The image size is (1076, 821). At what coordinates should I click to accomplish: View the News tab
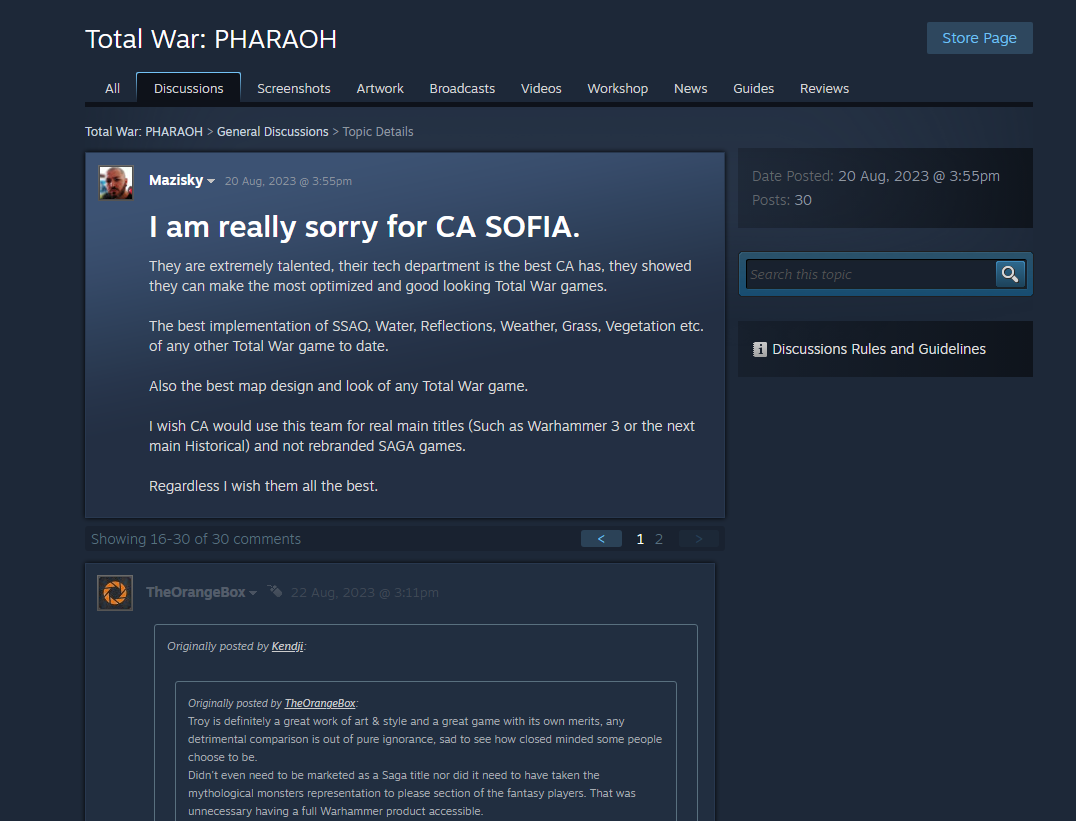pyautogui.click(x=690, y=89)
